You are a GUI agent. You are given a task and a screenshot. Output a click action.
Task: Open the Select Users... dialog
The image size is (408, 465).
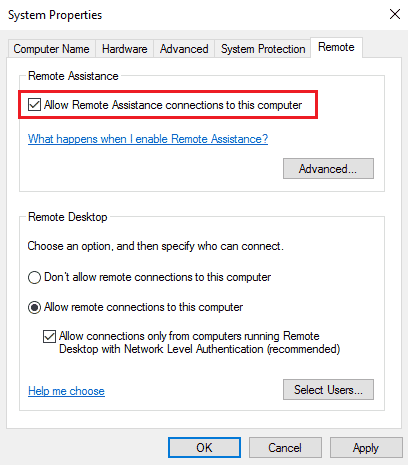click(x=328, y=389)
